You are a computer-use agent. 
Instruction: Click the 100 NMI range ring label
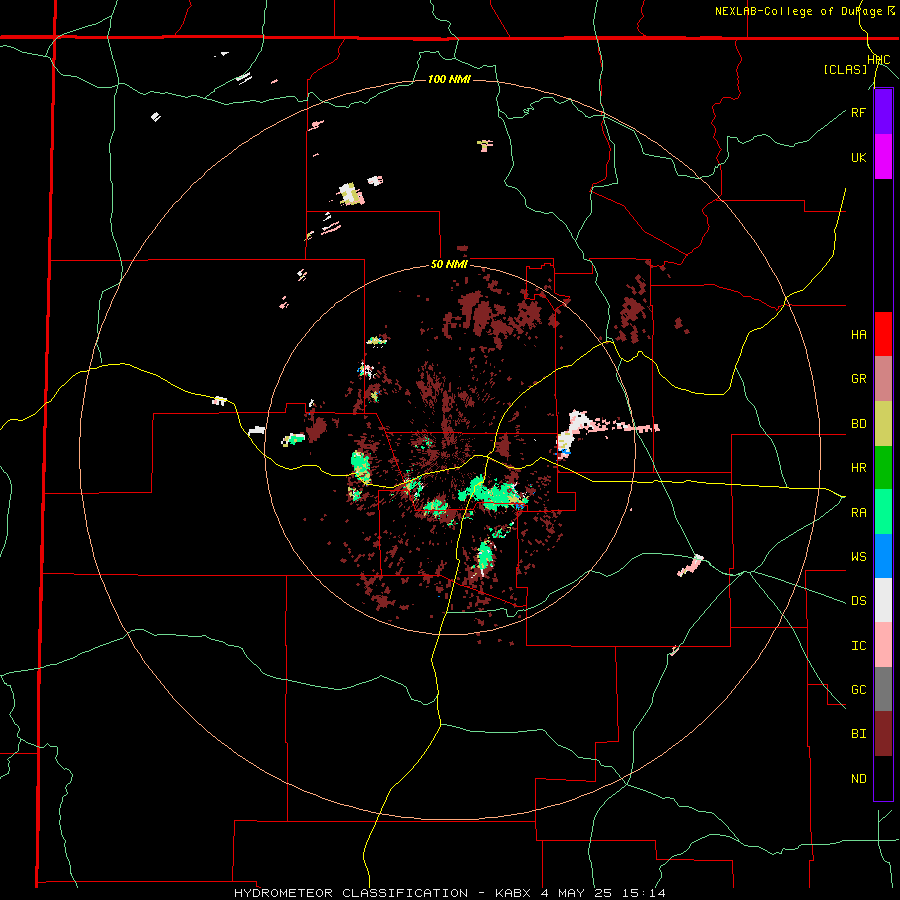coord(449,79)
